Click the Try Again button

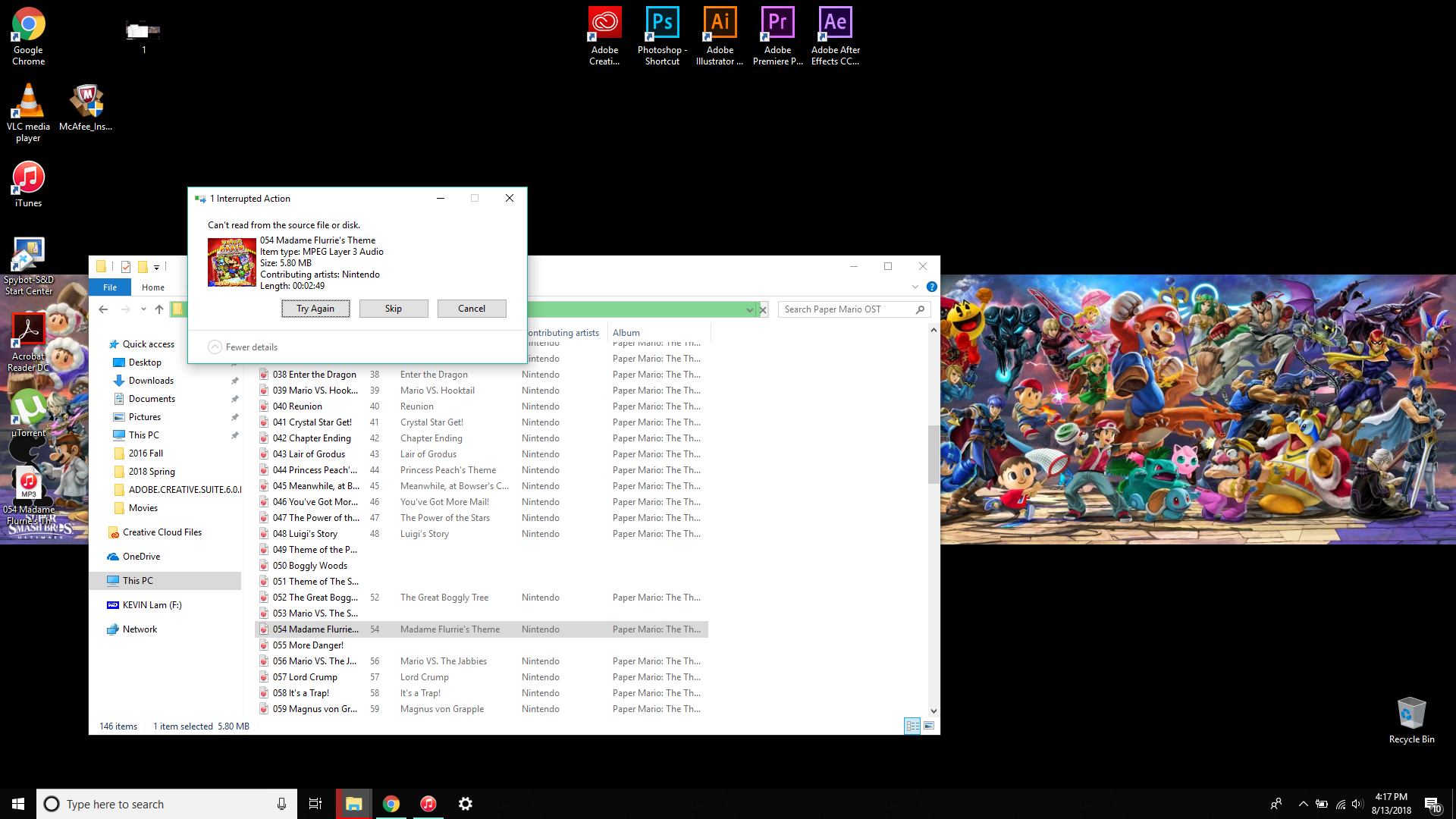[x=315, y=309]
